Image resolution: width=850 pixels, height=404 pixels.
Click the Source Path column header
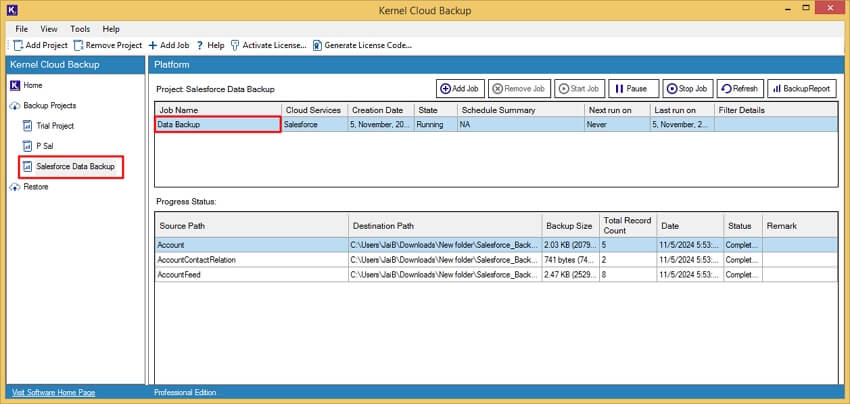[252, 226]
